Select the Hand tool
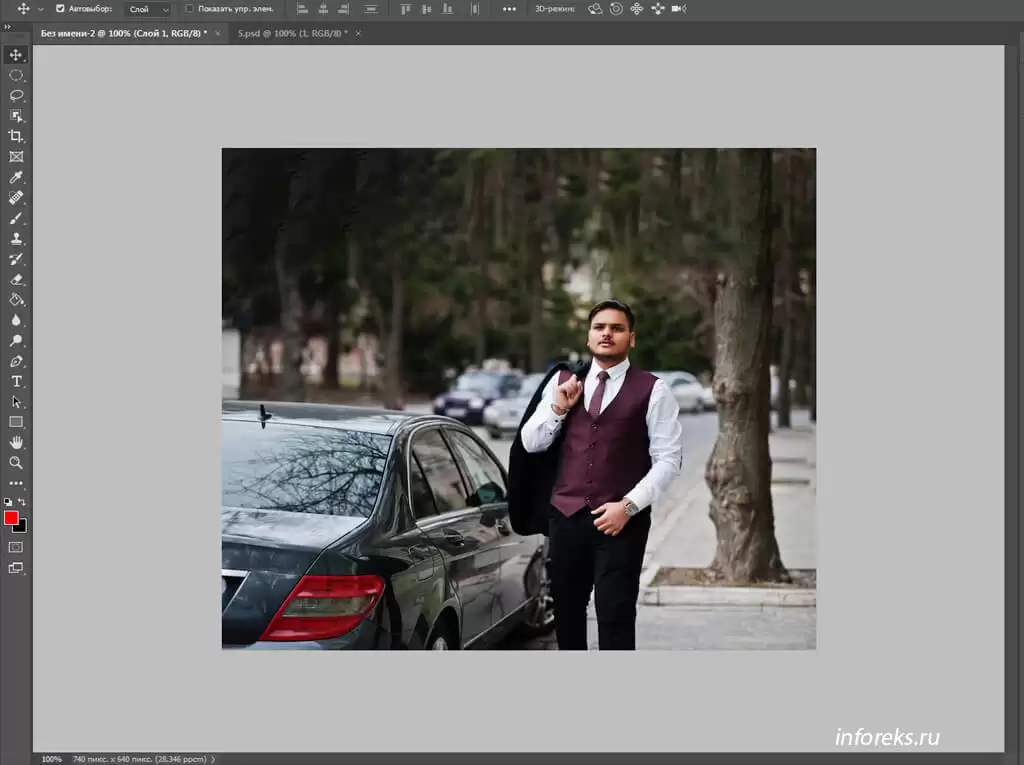The image size is (1024, 765). [x=16, y=442]
